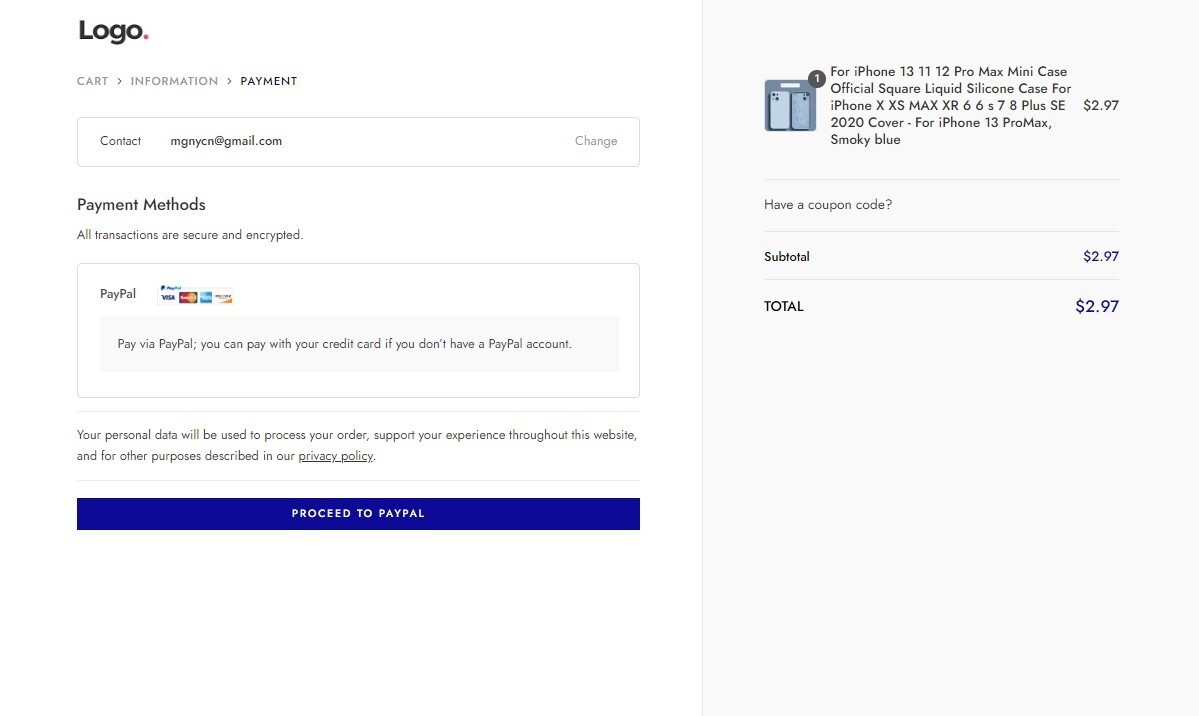Image resolution: width=1199 pixels, height=716 pixels.
Task: Click the Contact label
Action: tap(121, 141)
